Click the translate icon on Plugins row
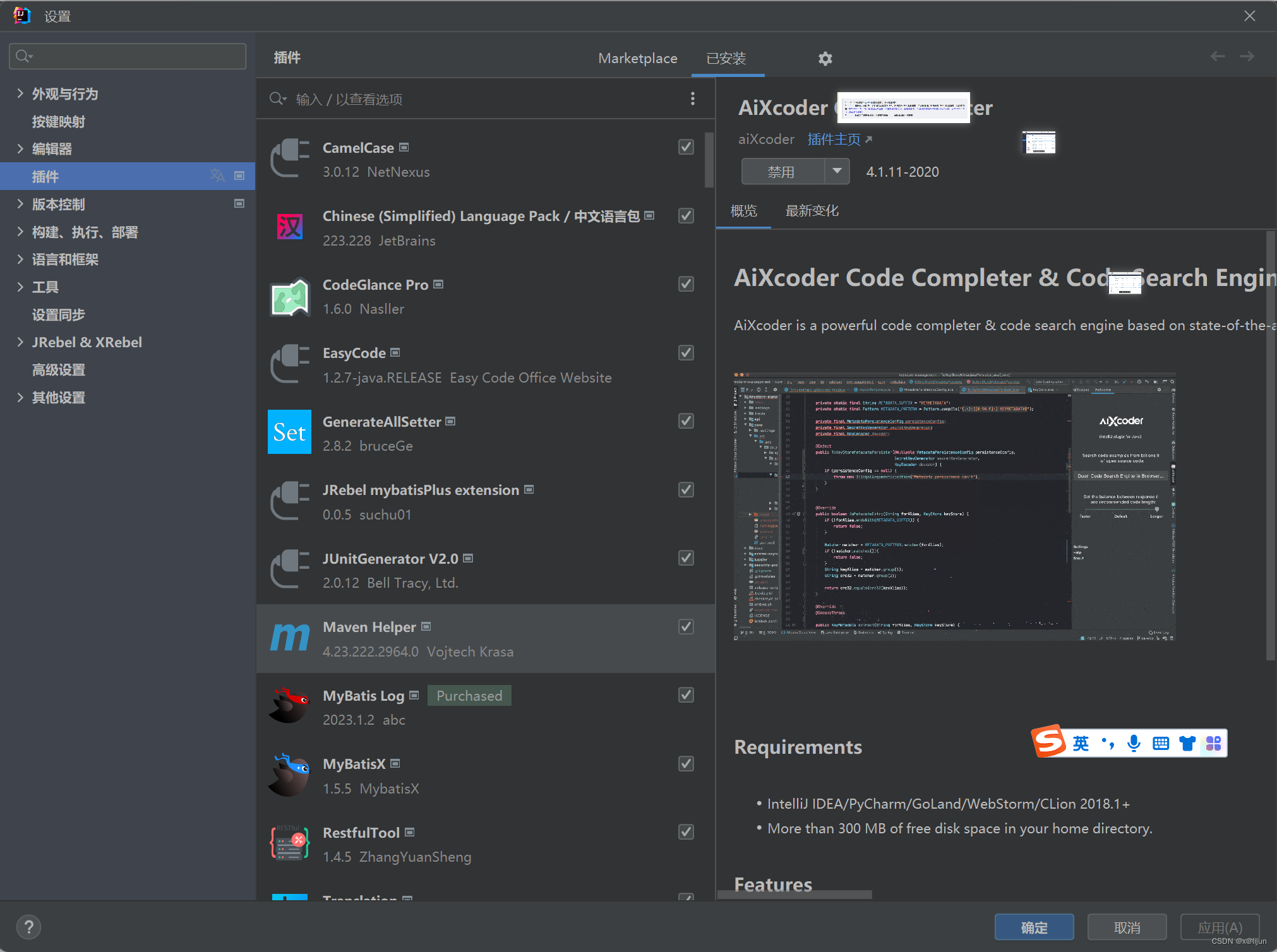1277x952 pixels. coord(217,176)
